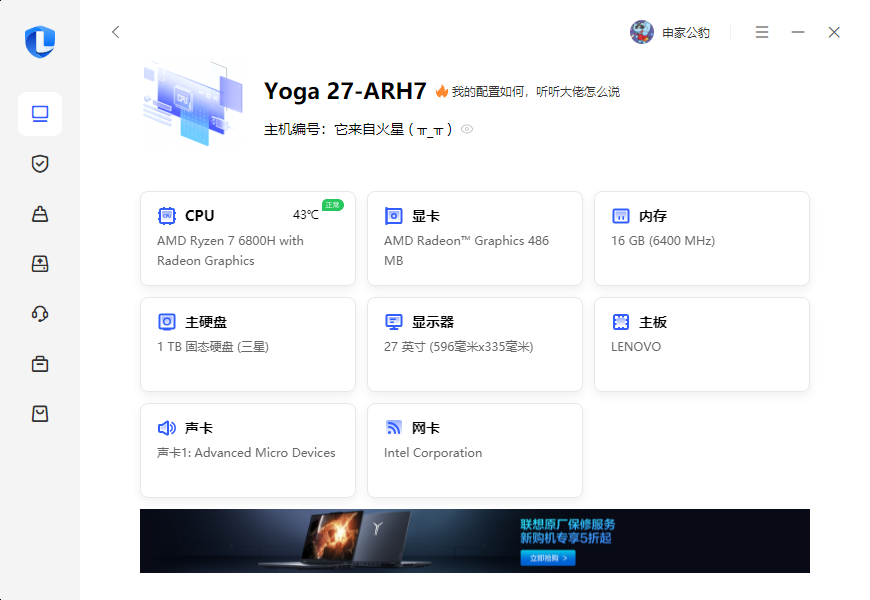
Task: Click the AMD Radeon Graphics 486 MB text
Action: [x=466, y=250]
